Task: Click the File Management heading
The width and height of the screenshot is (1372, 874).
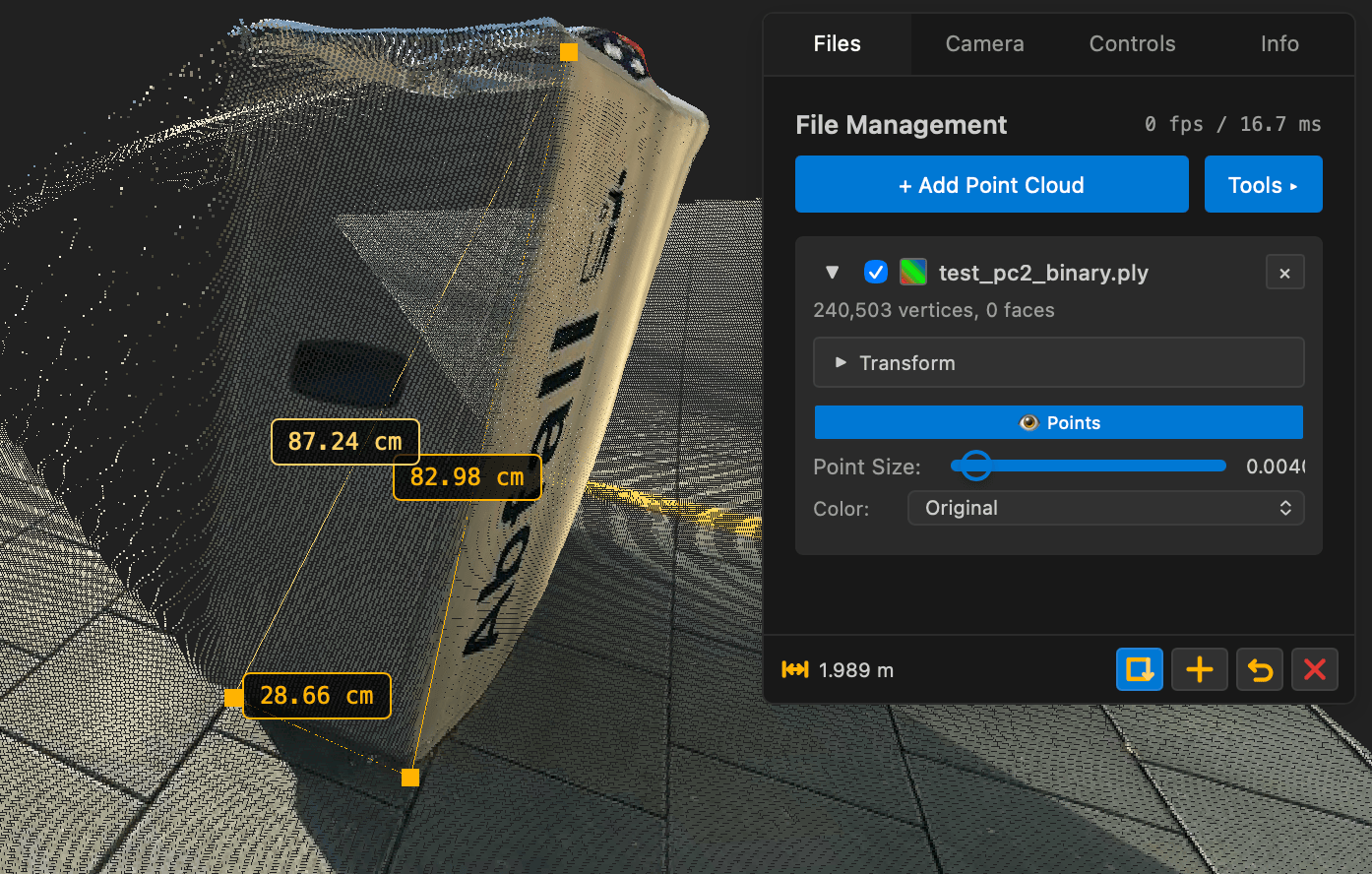Action: pos(901,125)
